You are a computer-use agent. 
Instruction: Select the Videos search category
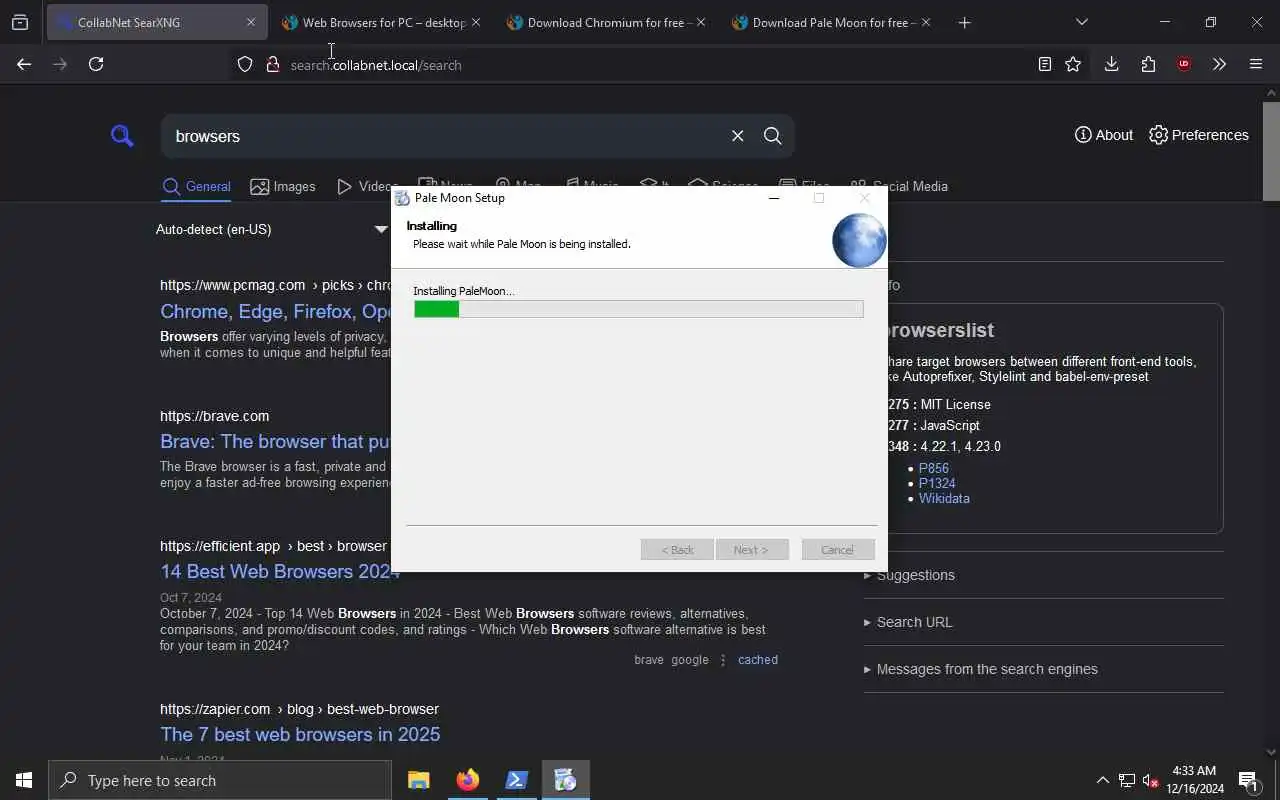366,186
